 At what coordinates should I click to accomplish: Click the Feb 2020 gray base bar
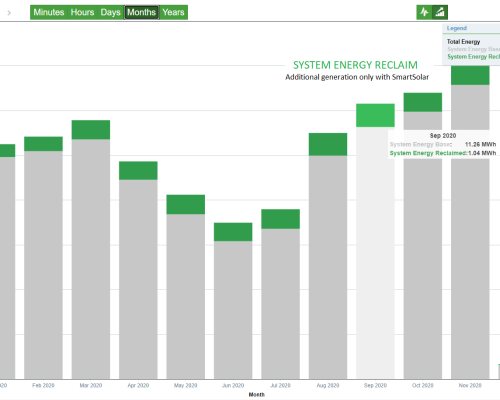43,265
